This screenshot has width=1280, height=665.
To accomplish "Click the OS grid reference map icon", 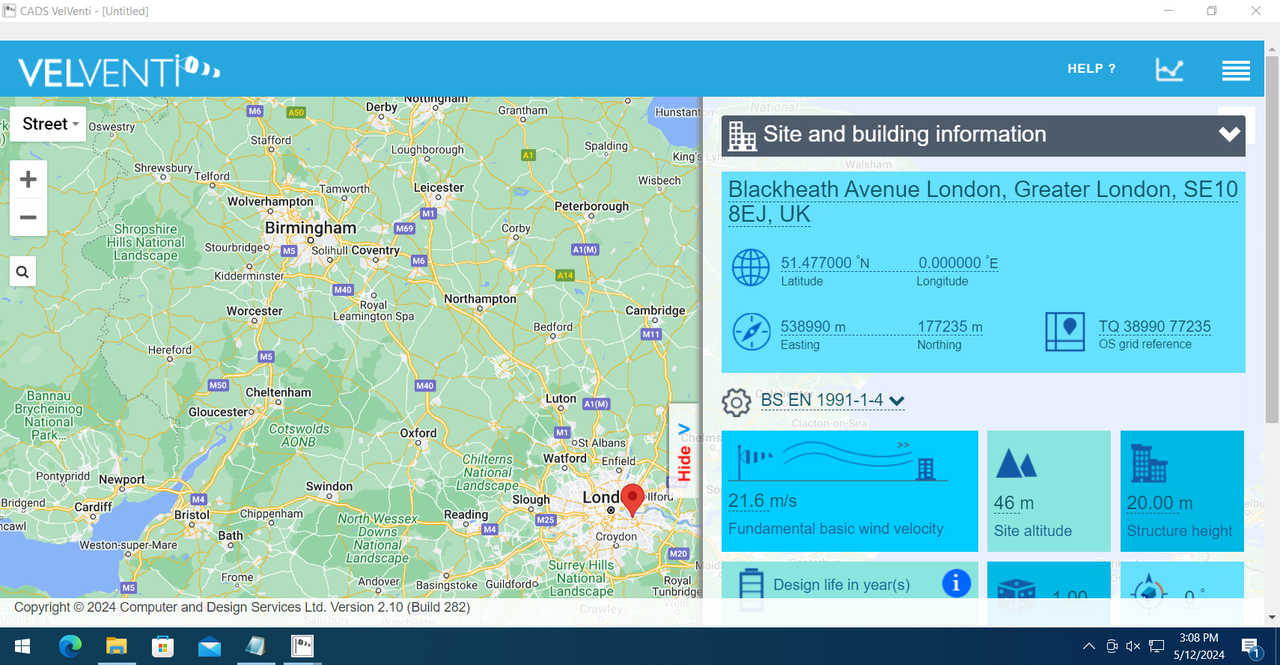I will coord(1065,332).
